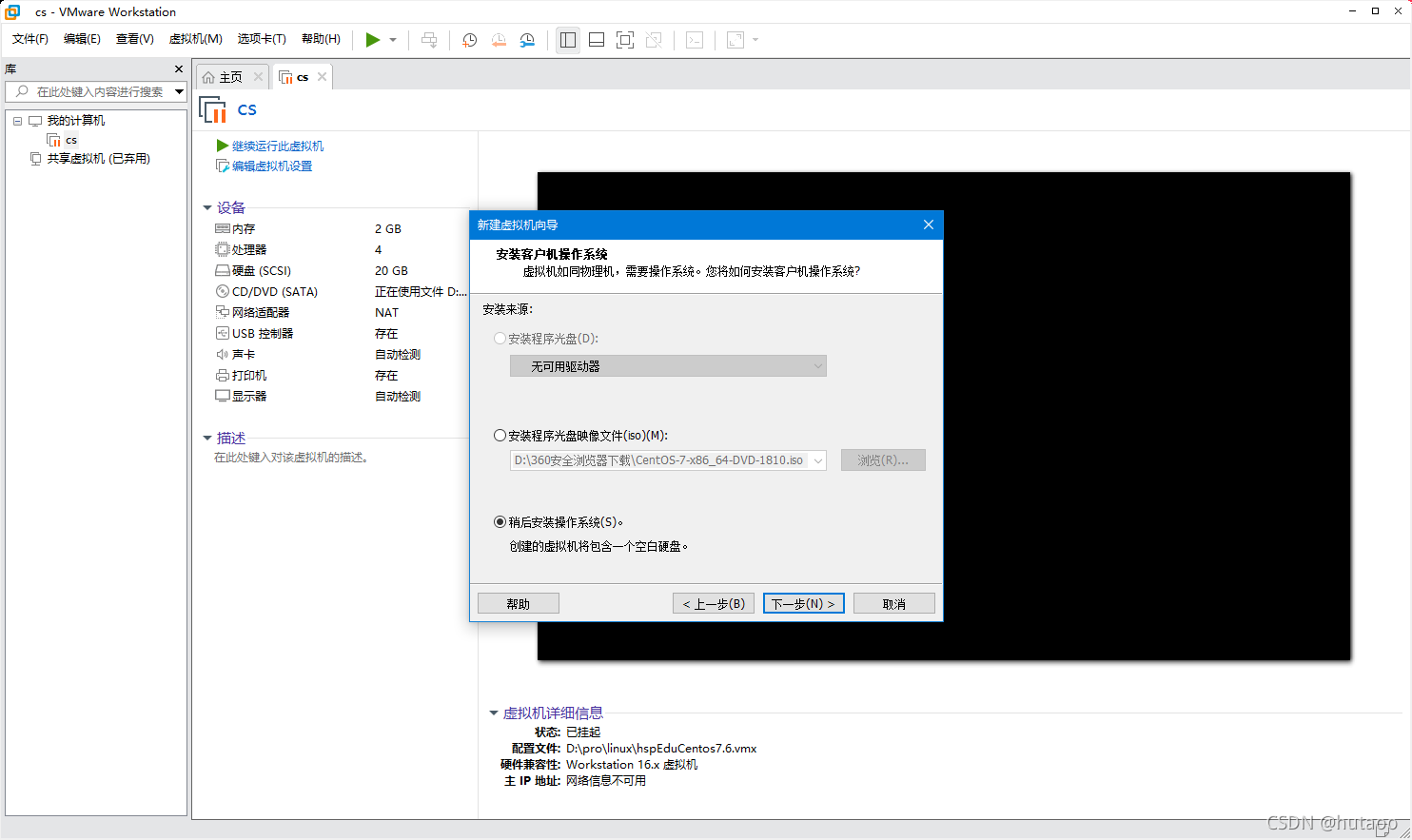This screenshot has width=1412, height=840.
Task: Click the NAT network adapter value
Action: (386, 312)
